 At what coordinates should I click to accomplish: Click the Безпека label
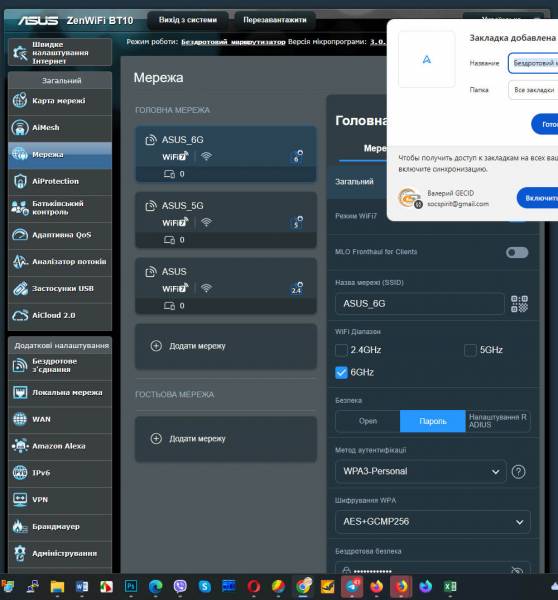(349, 401)
